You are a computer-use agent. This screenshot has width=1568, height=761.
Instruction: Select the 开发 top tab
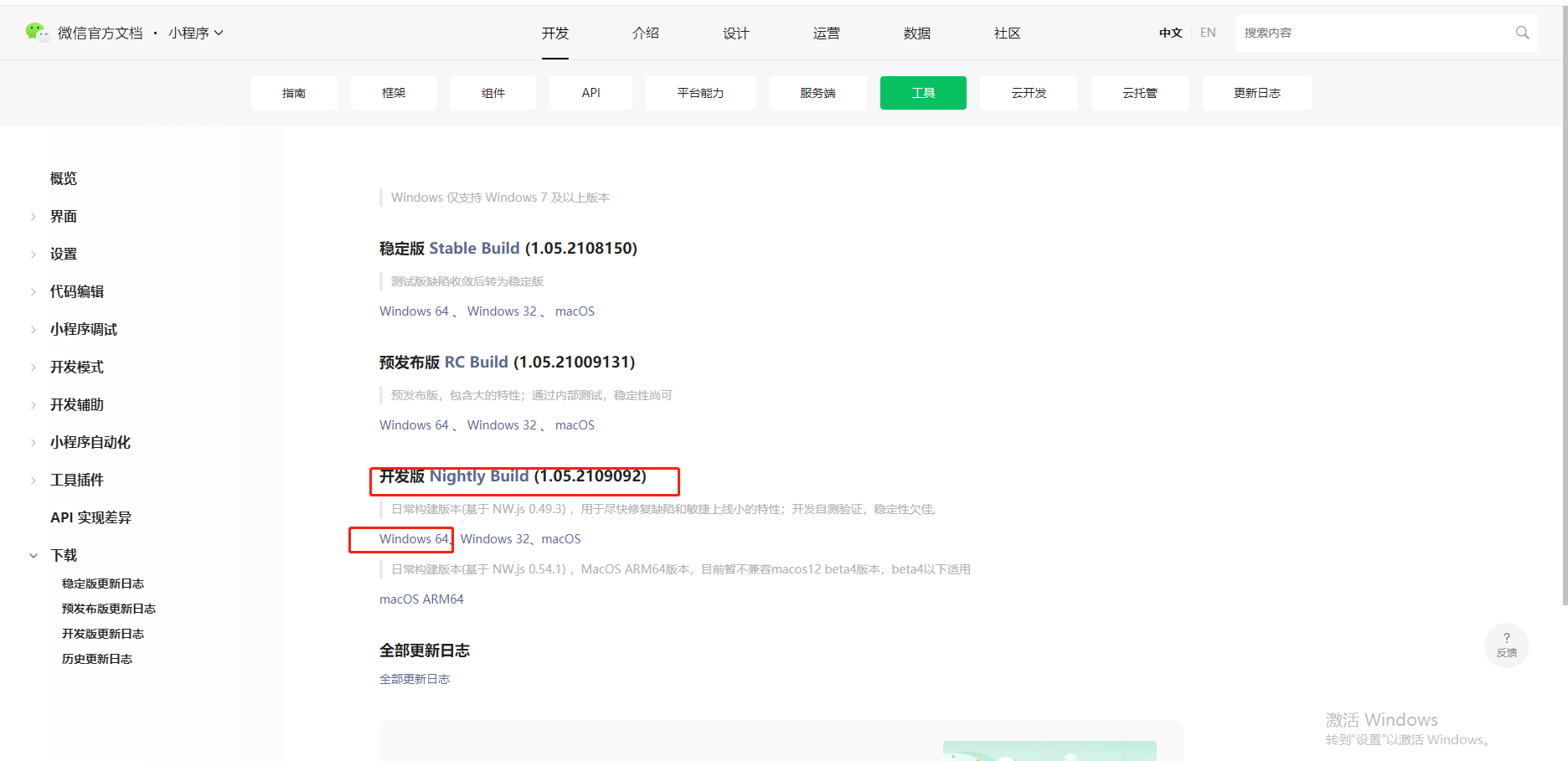pos(555,33)
